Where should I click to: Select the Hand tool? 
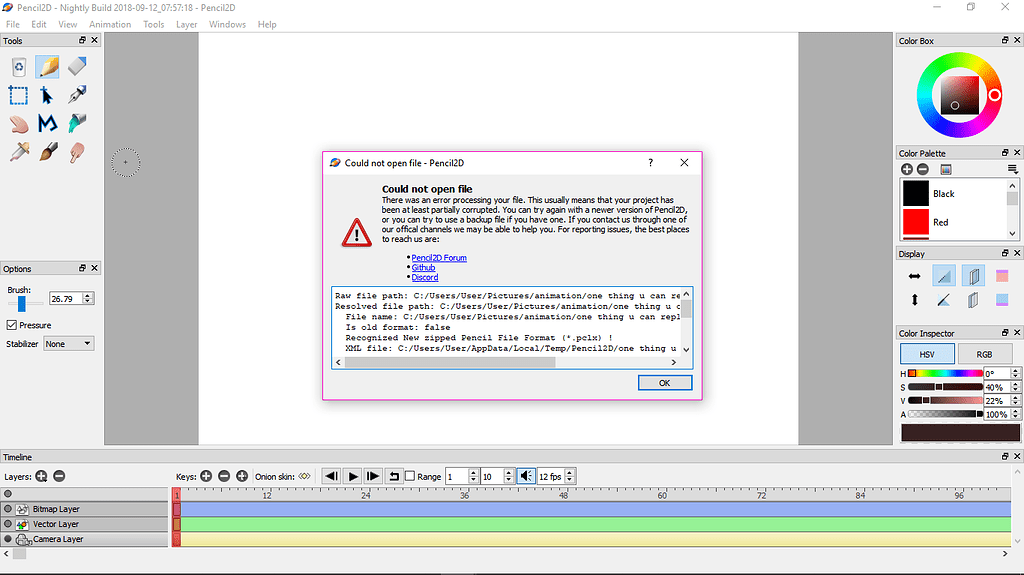tap(19, 124)
